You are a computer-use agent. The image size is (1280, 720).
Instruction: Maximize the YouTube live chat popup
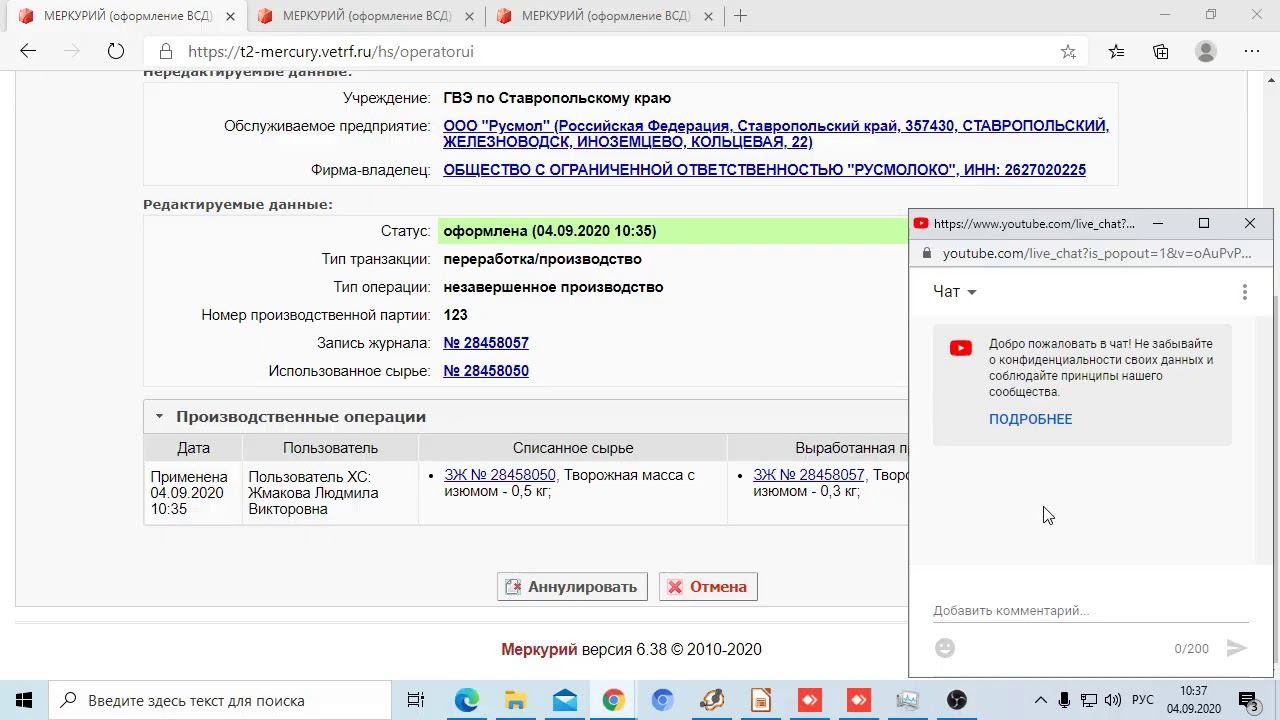[1204, 223]
